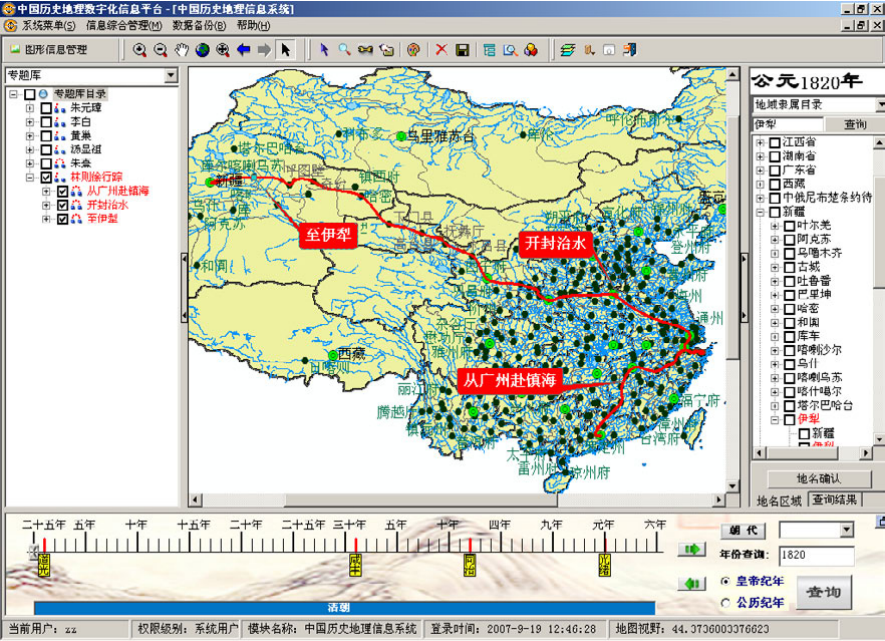The height and width of the screenshot is (641, 885).
Task: Open the dynasty dropdown next to 朝代
Action: pos(846,530)
